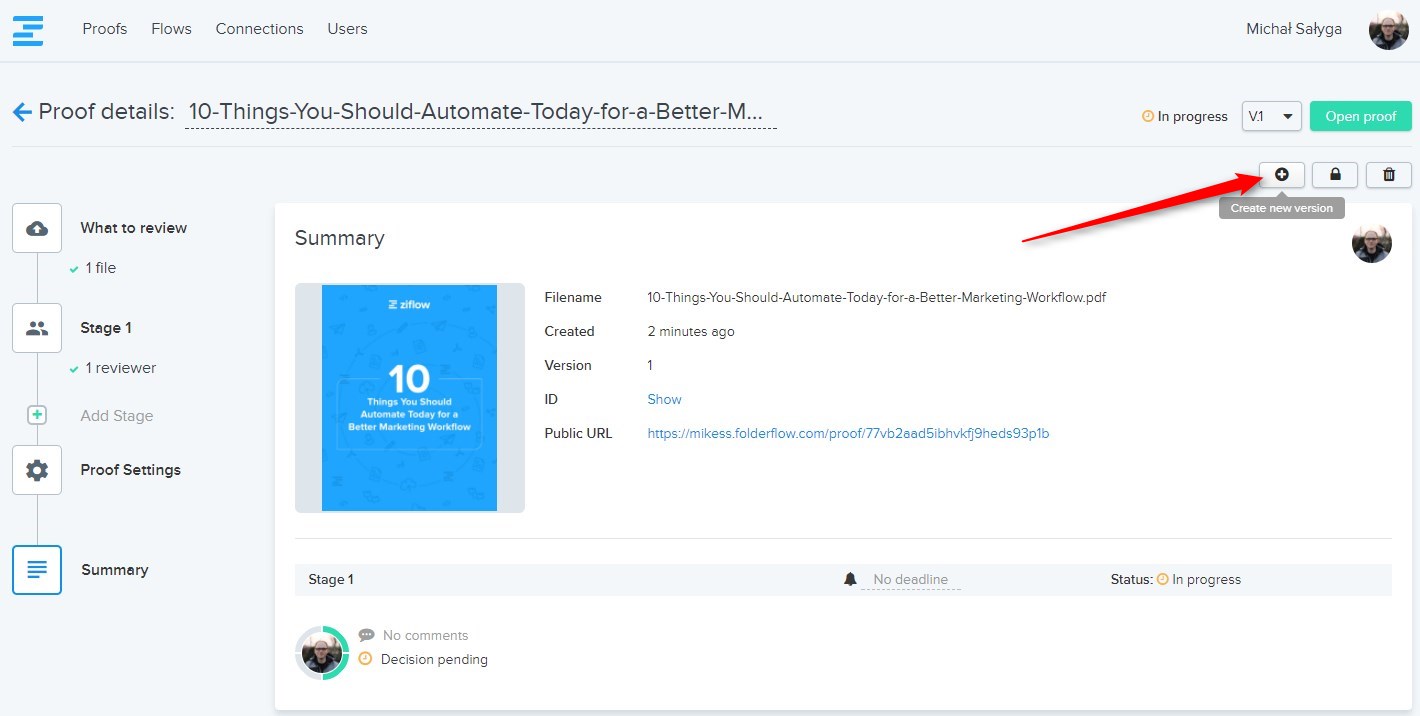This screenshot has width=1420, height=716.
Task: Select the What to review upload icon
Action: (x=37, y=228)
